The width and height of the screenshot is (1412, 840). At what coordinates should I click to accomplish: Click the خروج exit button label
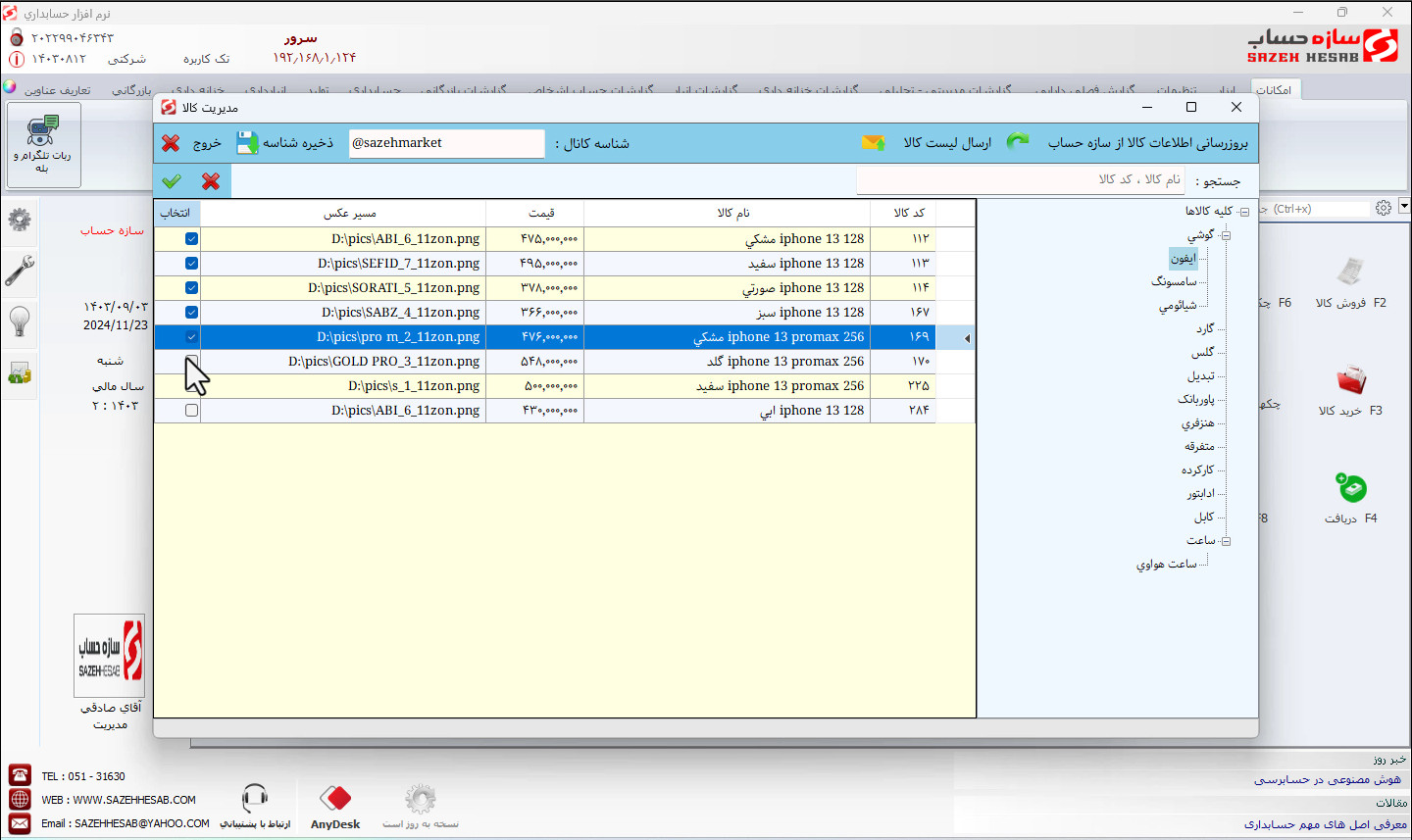coord(207,143)
